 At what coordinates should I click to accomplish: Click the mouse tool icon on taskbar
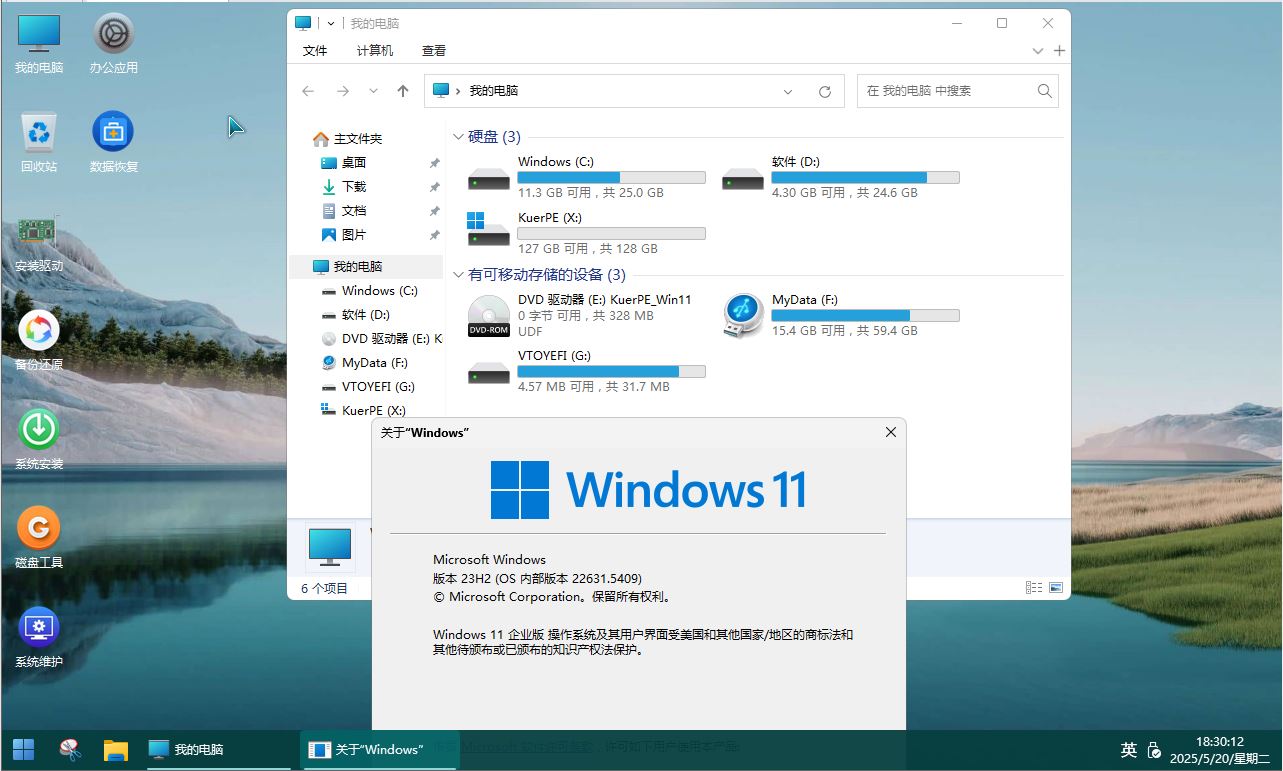(x=70, y=749)
